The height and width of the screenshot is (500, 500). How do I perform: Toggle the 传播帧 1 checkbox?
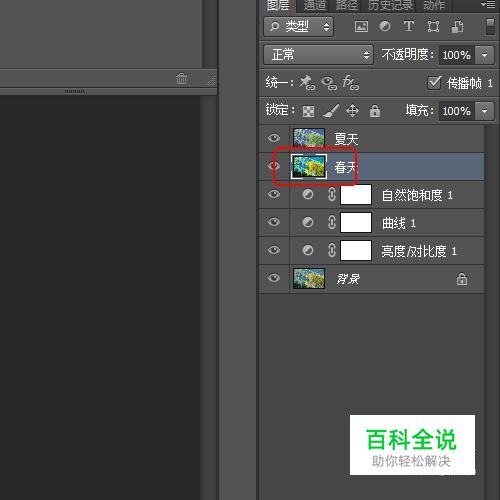coord(434,83)
